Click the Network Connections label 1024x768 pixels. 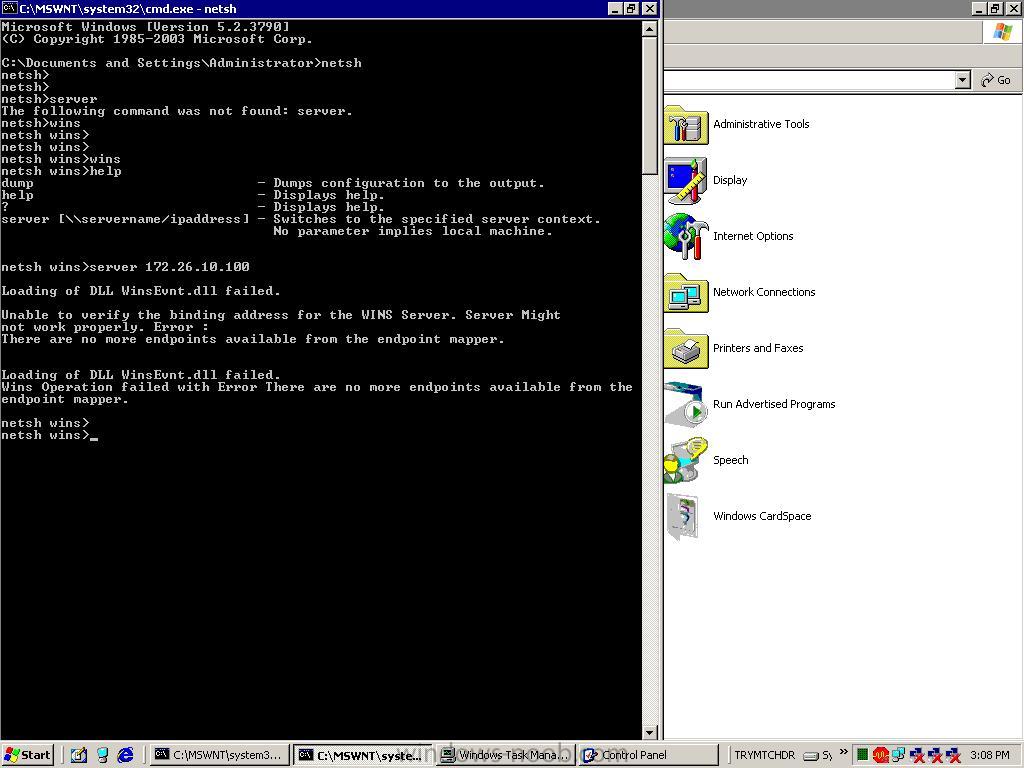pyautogui.click(x=764, y=292)
